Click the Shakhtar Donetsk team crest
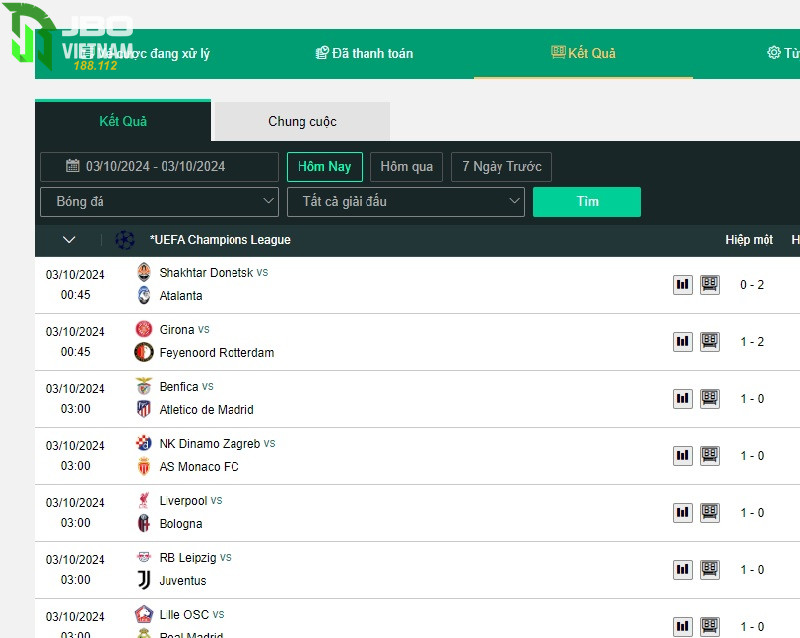The image size is (800, 638). (144, 272)
